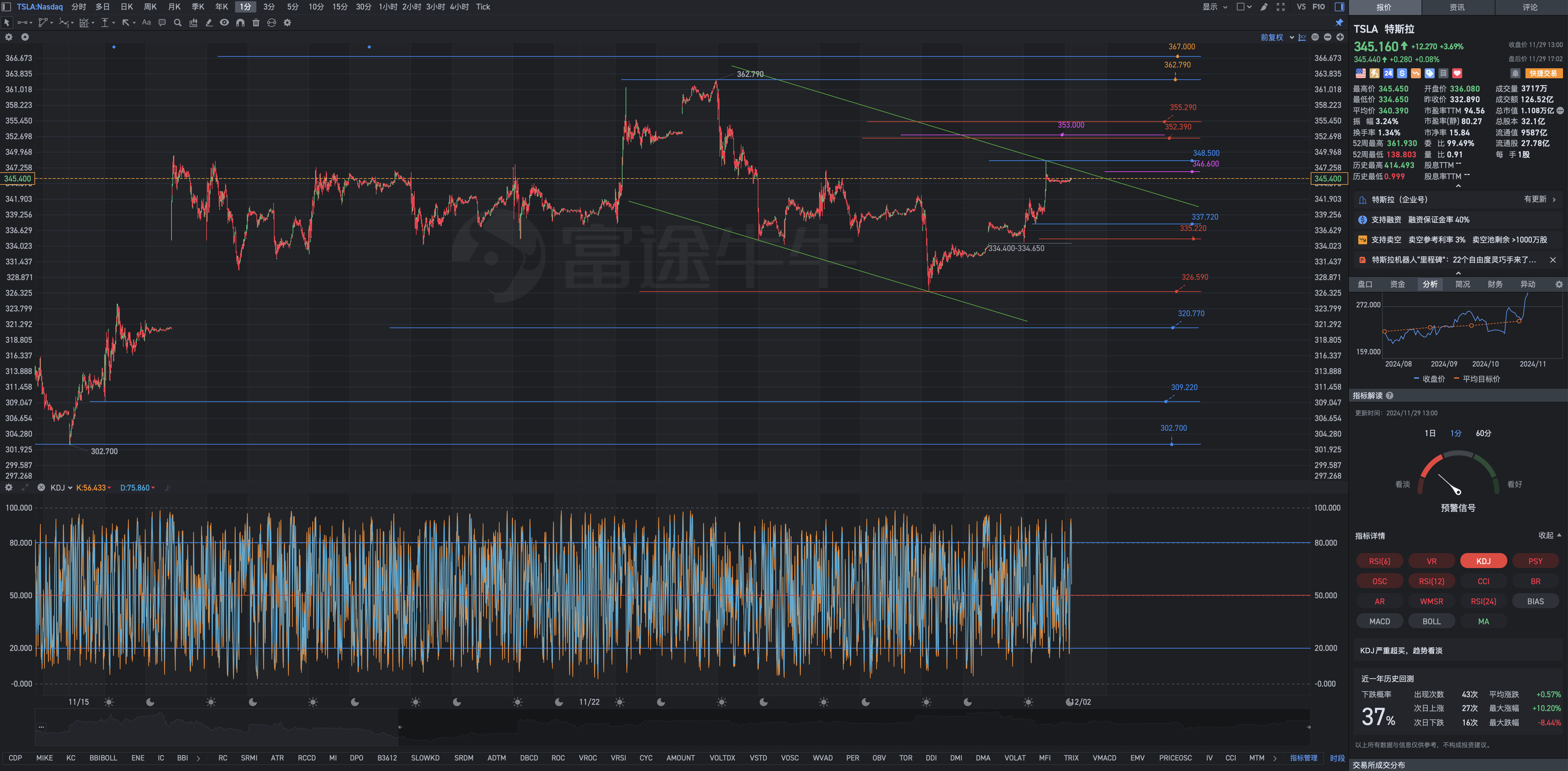Click the 24-hour trading badge icon
The image size is (1568, 771).
pos(1388,74)
